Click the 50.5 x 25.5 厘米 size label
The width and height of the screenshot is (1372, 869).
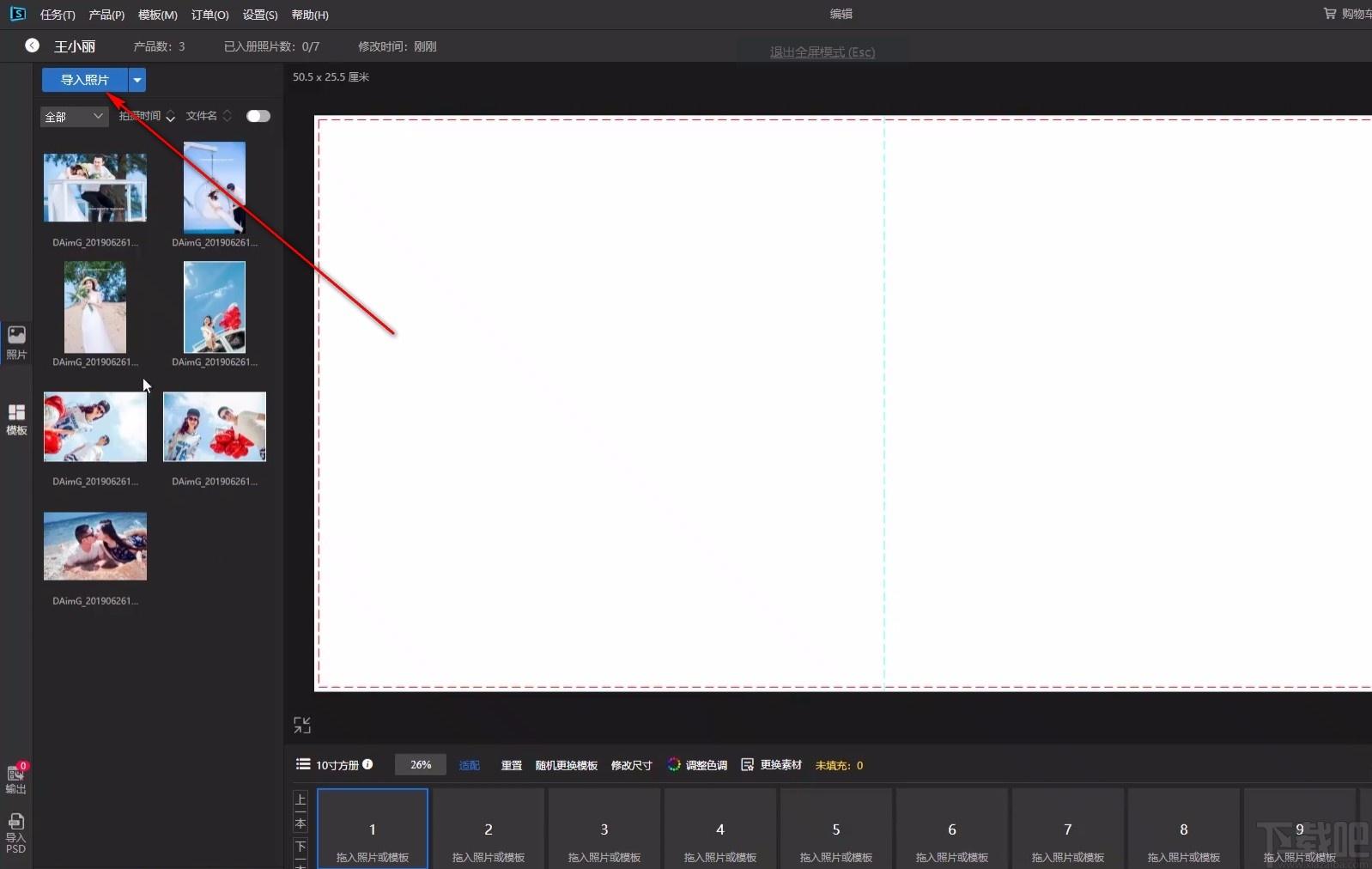[331, 77]
